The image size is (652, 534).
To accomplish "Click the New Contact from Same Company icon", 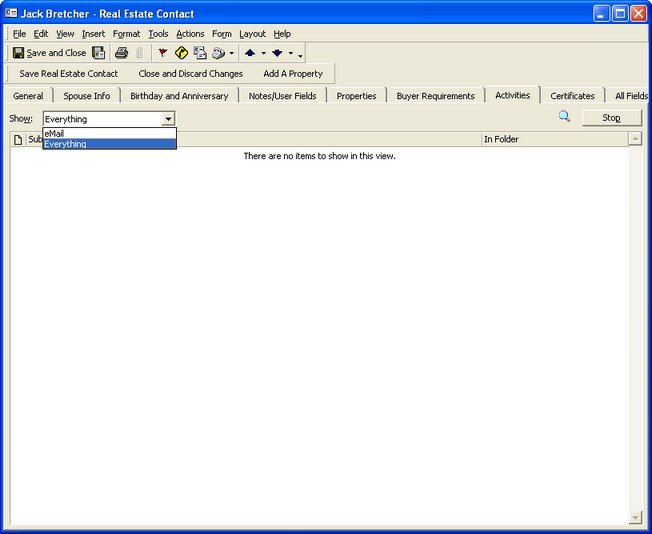I will [x=200, y=53].
